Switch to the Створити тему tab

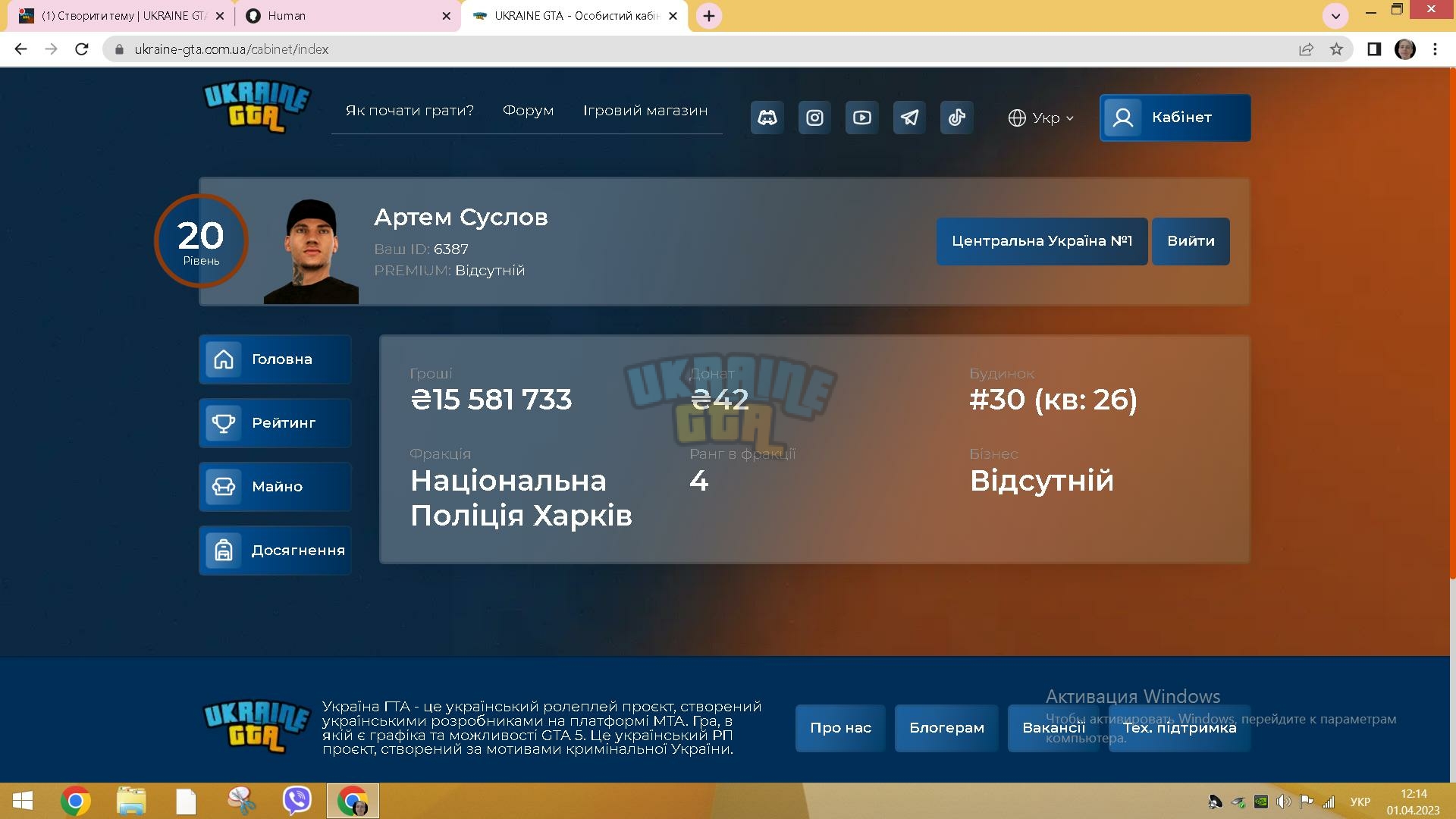[121, 16]
